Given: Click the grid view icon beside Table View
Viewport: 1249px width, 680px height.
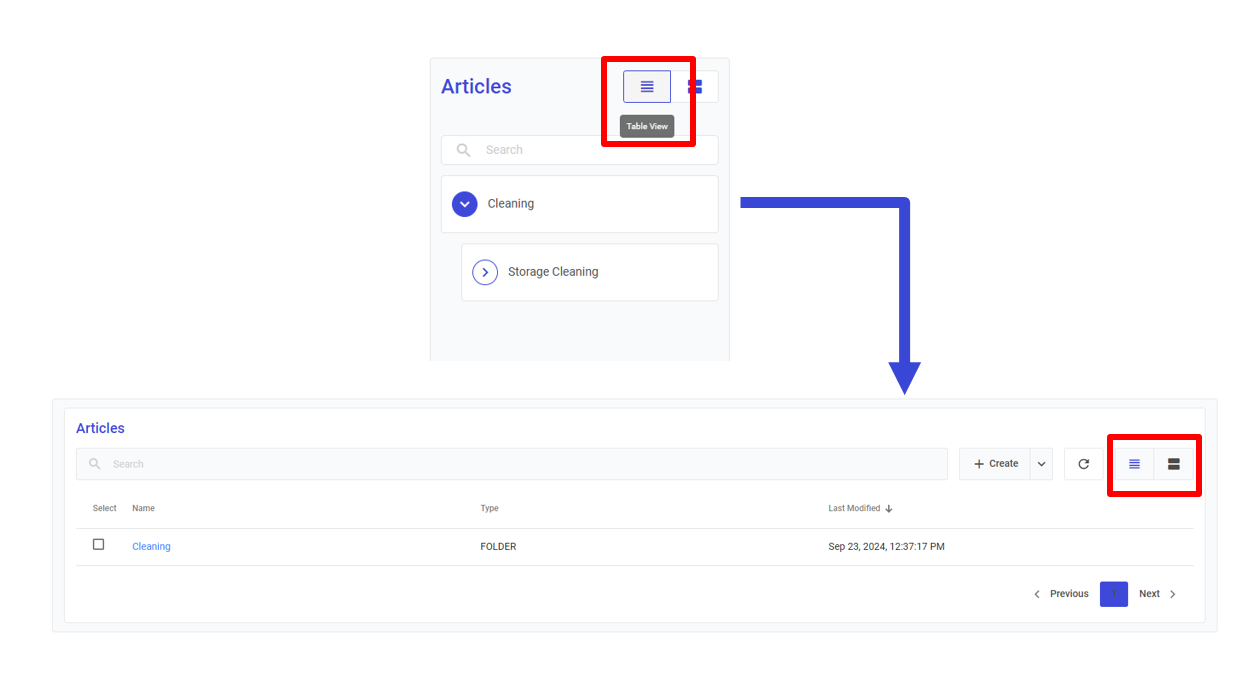Looking at the screenshot, I should pyautogui.click(x=695, y=87).
